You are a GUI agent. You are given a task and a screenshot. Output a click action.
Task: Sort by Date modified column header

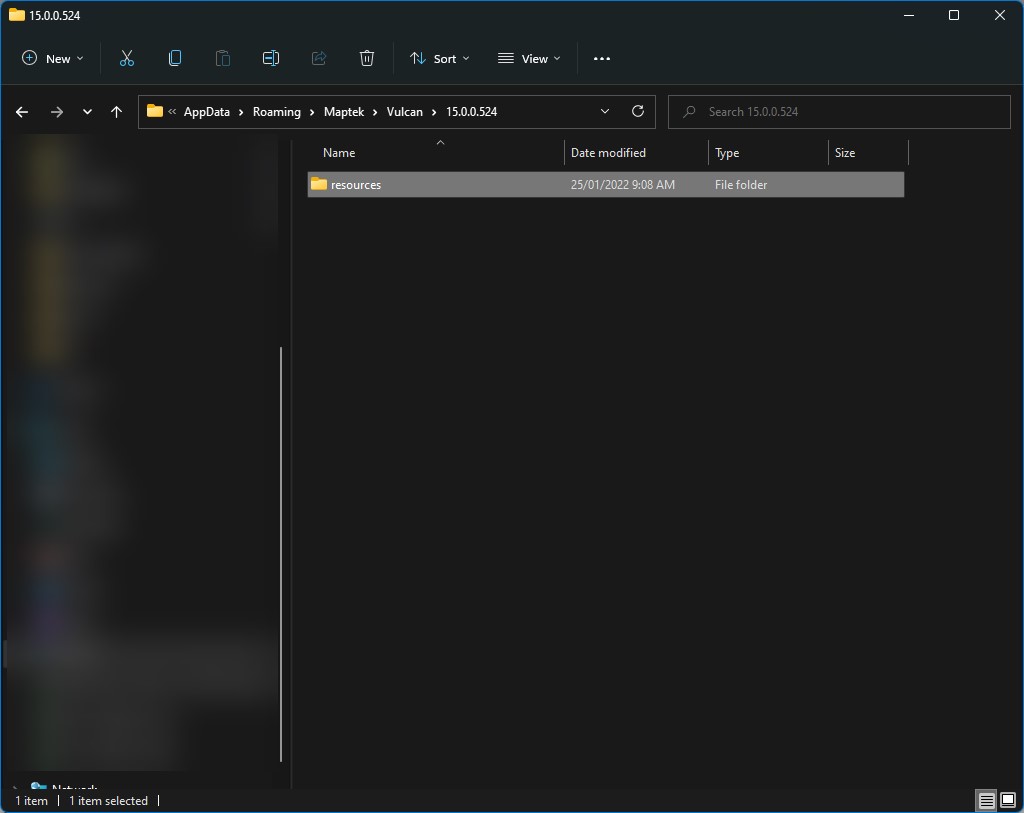[x=608, y=153]
